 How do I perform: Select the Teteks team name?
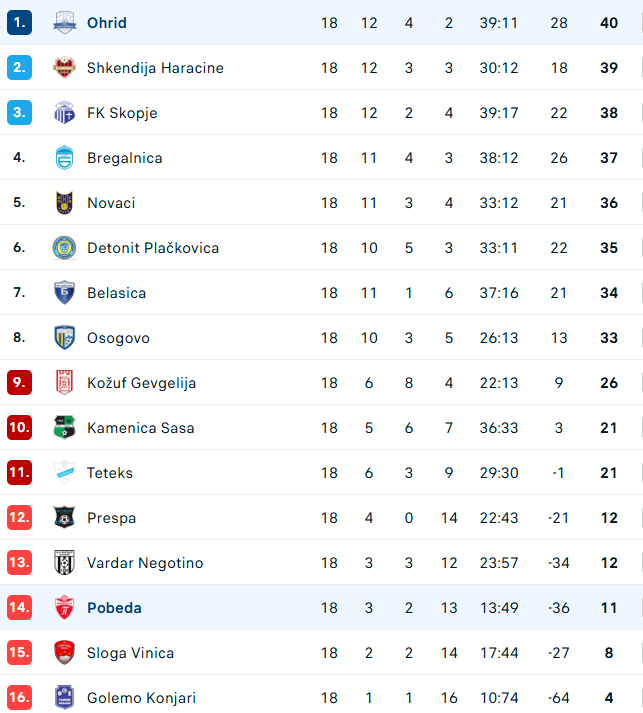(x=110, y=473)
